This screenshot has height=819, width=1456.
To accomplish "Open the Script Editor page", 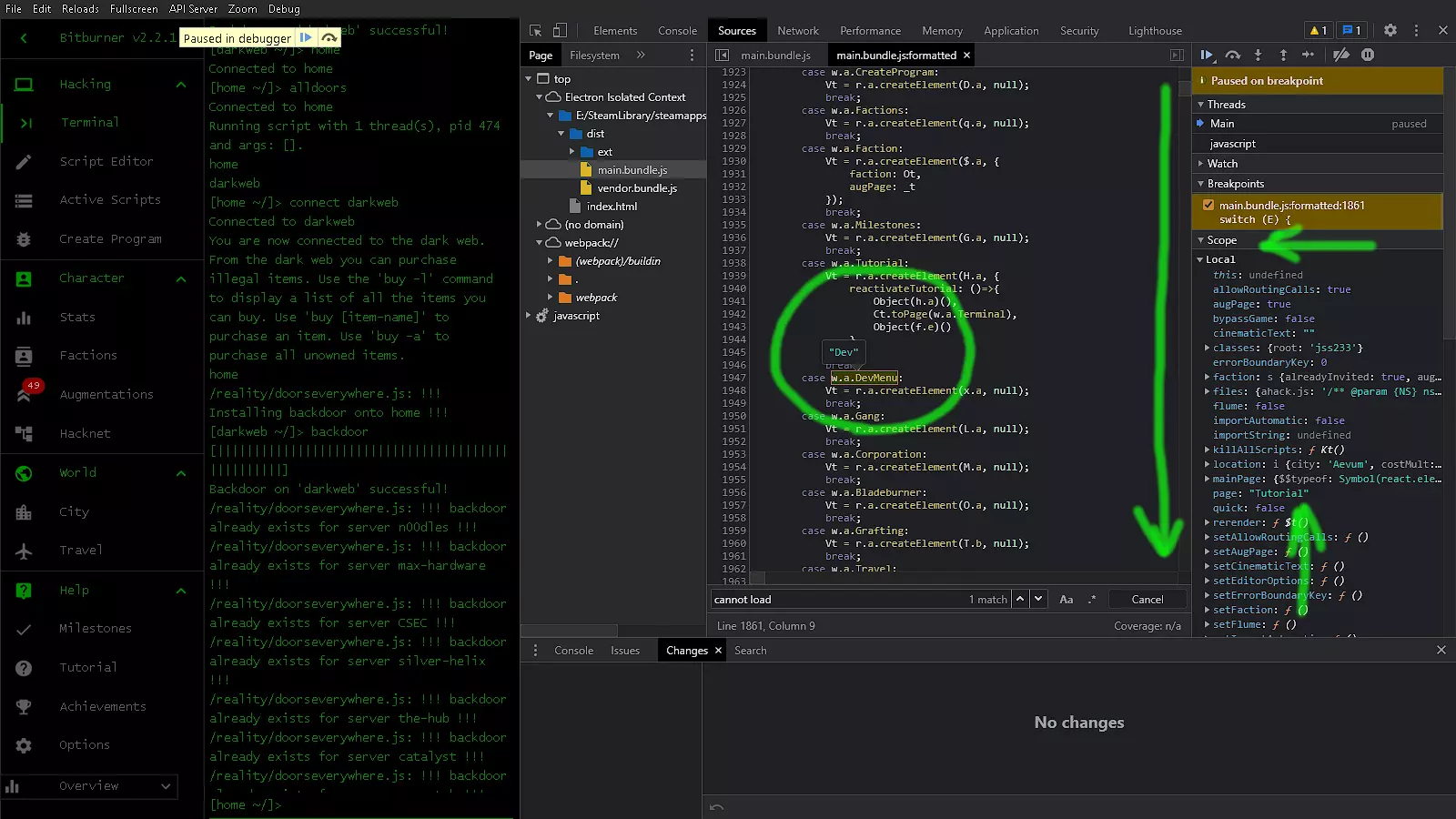I will [x=106, y=161].
